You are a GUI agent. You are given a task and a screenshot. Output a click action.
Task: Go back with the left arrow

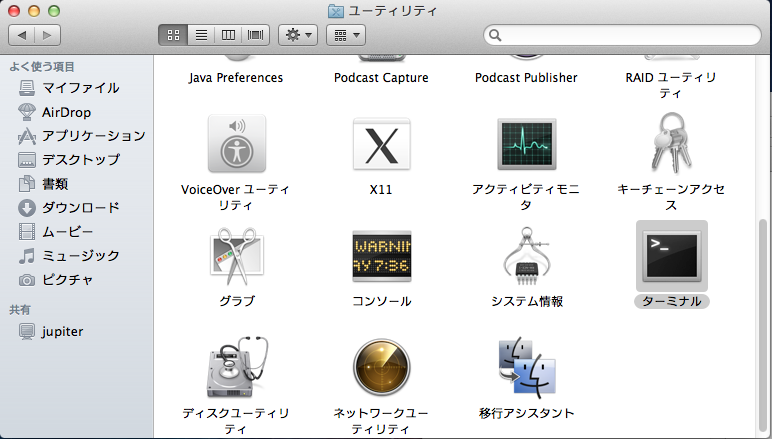[x=22, y=35]
